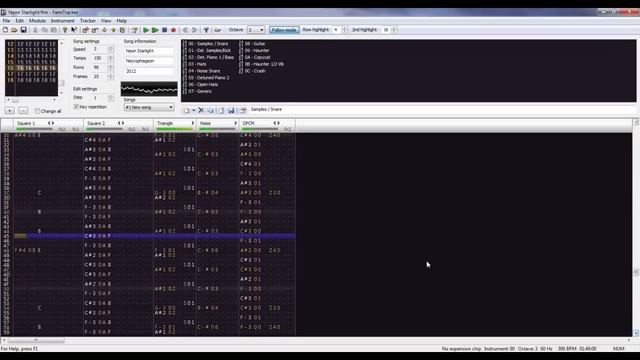The image size is (640, 360).
Task: Open the File menu
Action: [7, 20]
